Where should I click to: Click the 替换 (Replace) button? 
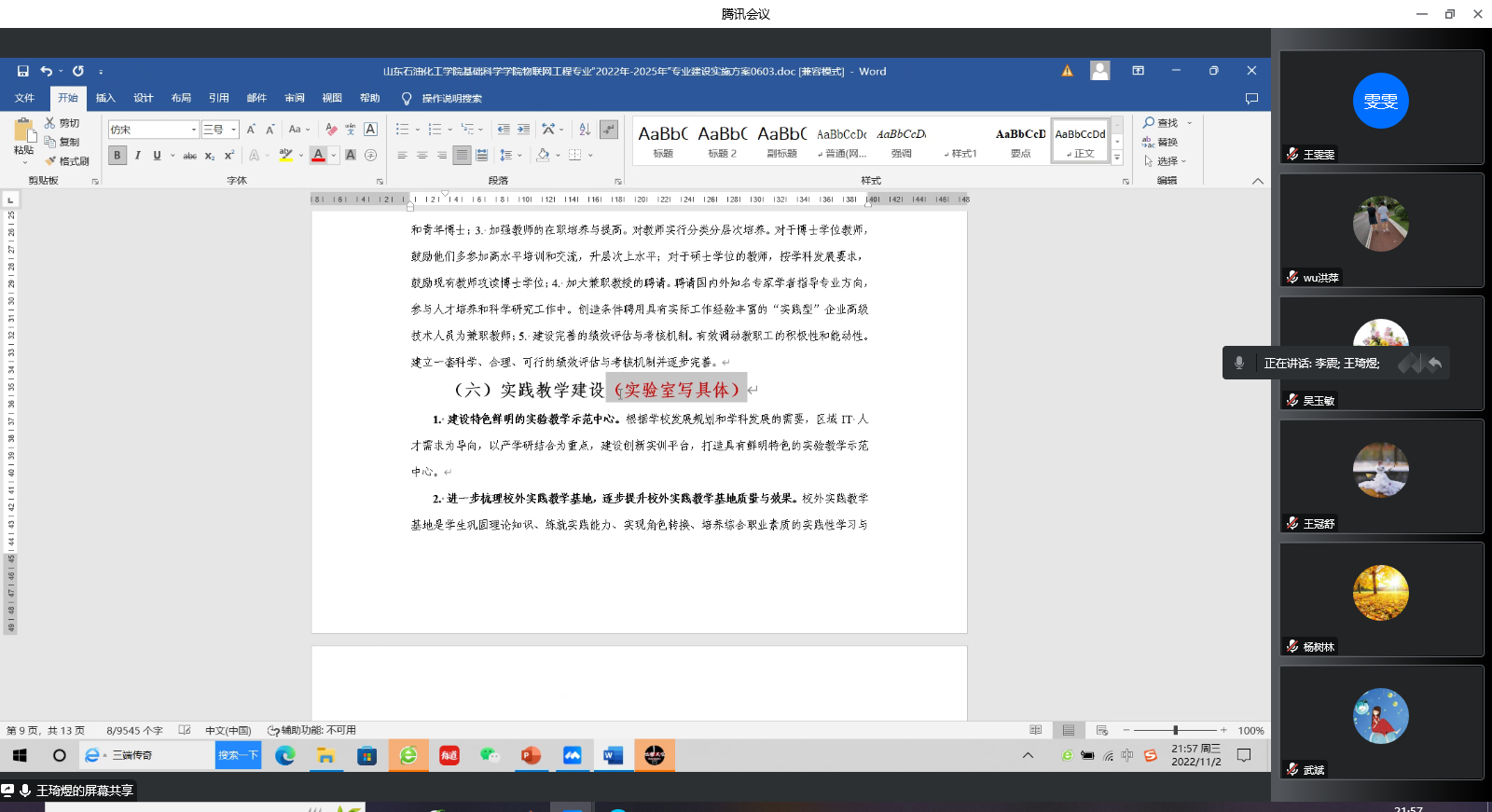[x=1161, y=142]
